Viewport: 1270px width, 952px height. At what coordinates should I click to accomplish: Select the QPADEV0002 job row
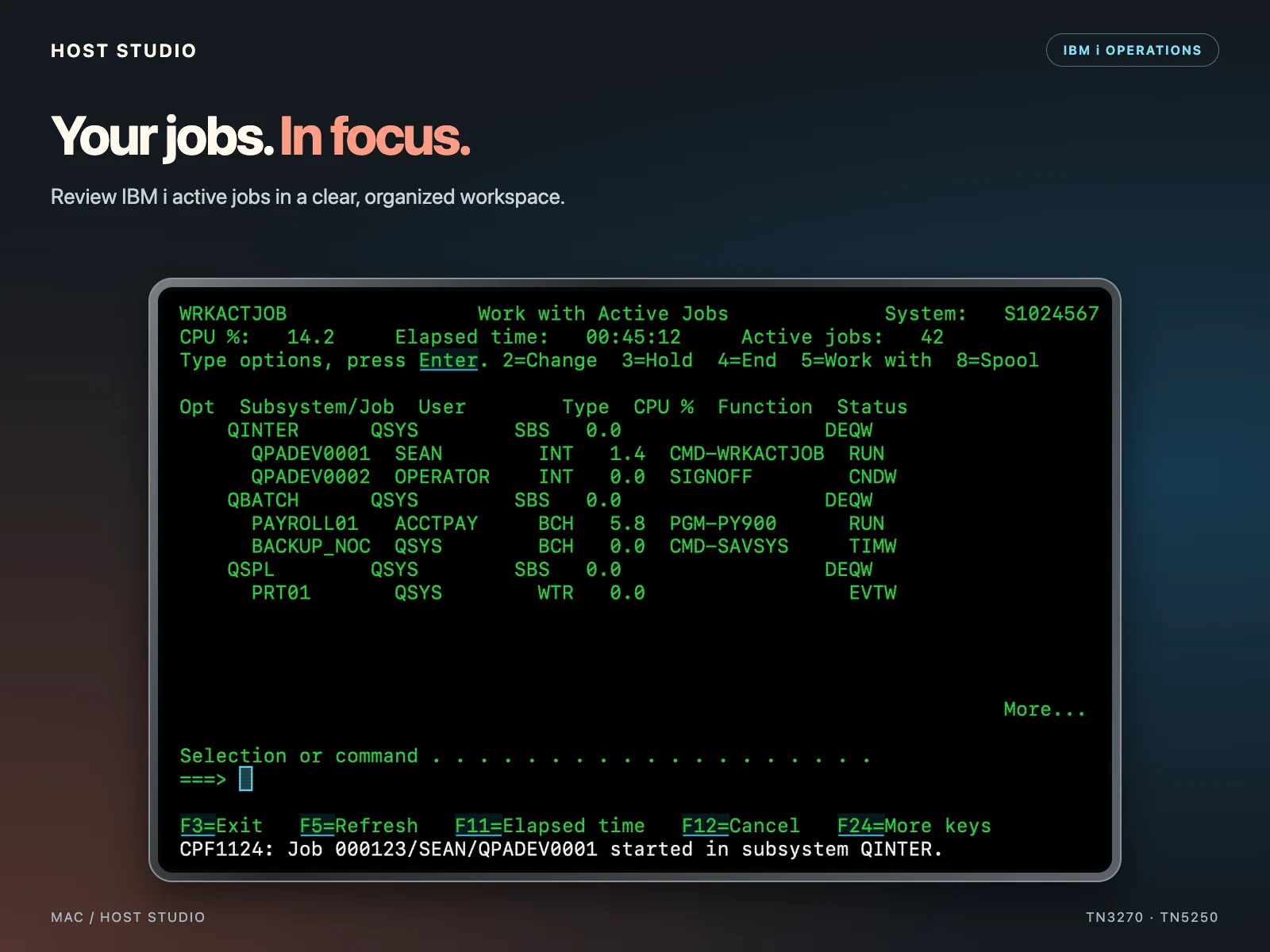pos(573,477)
